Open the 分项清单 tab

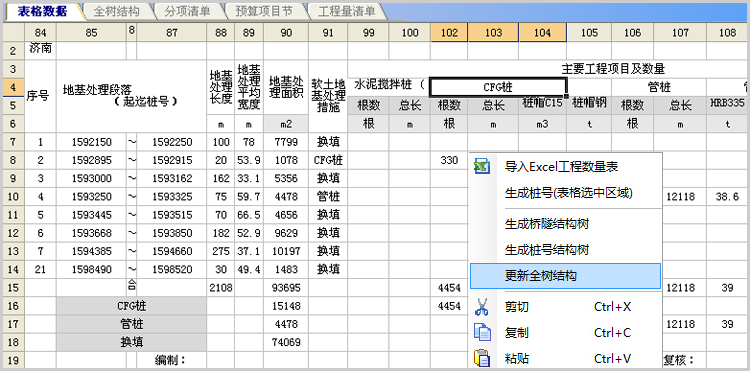(x=188, y=11)
